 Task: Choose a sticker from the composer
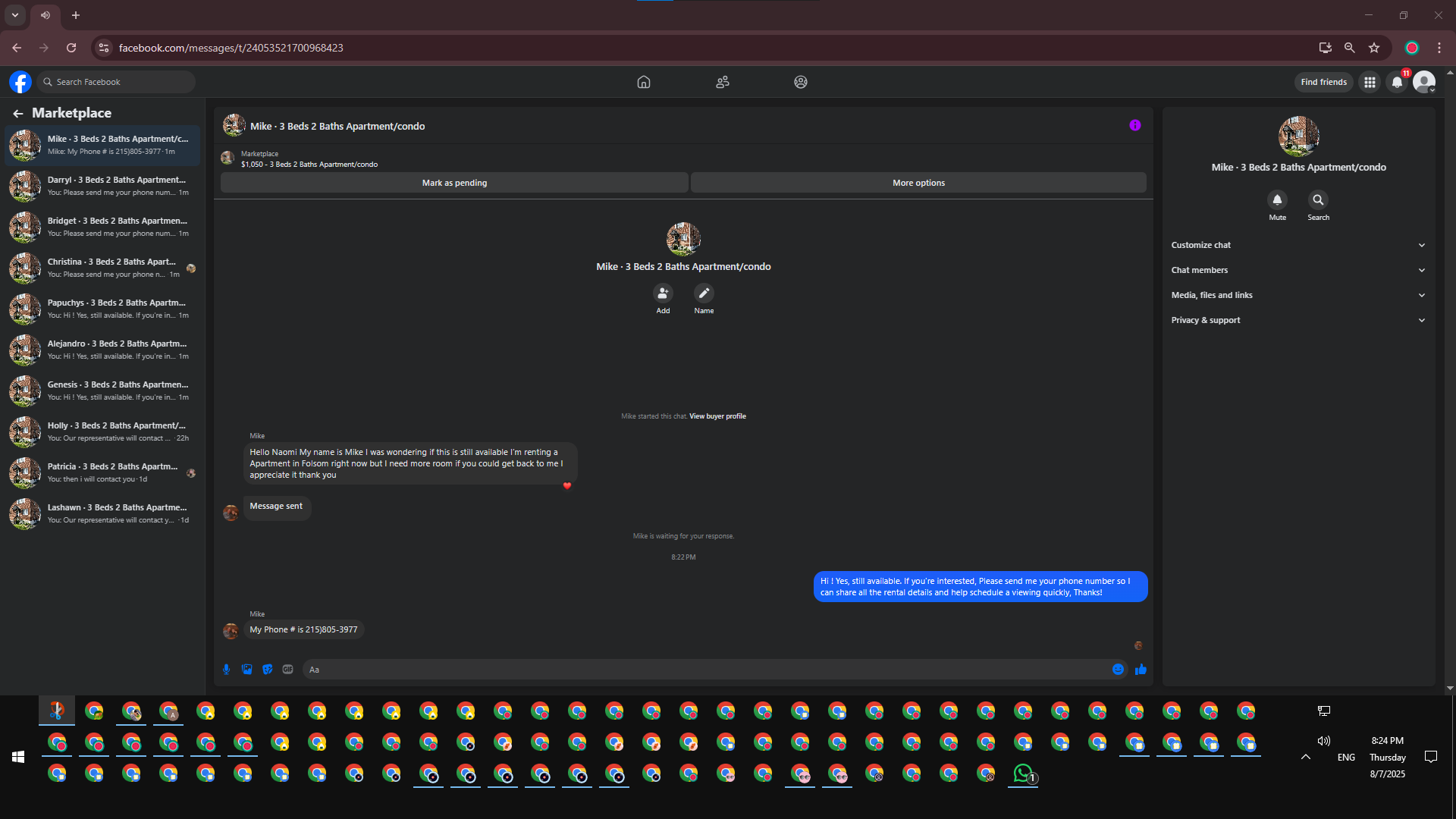[267, 670]
